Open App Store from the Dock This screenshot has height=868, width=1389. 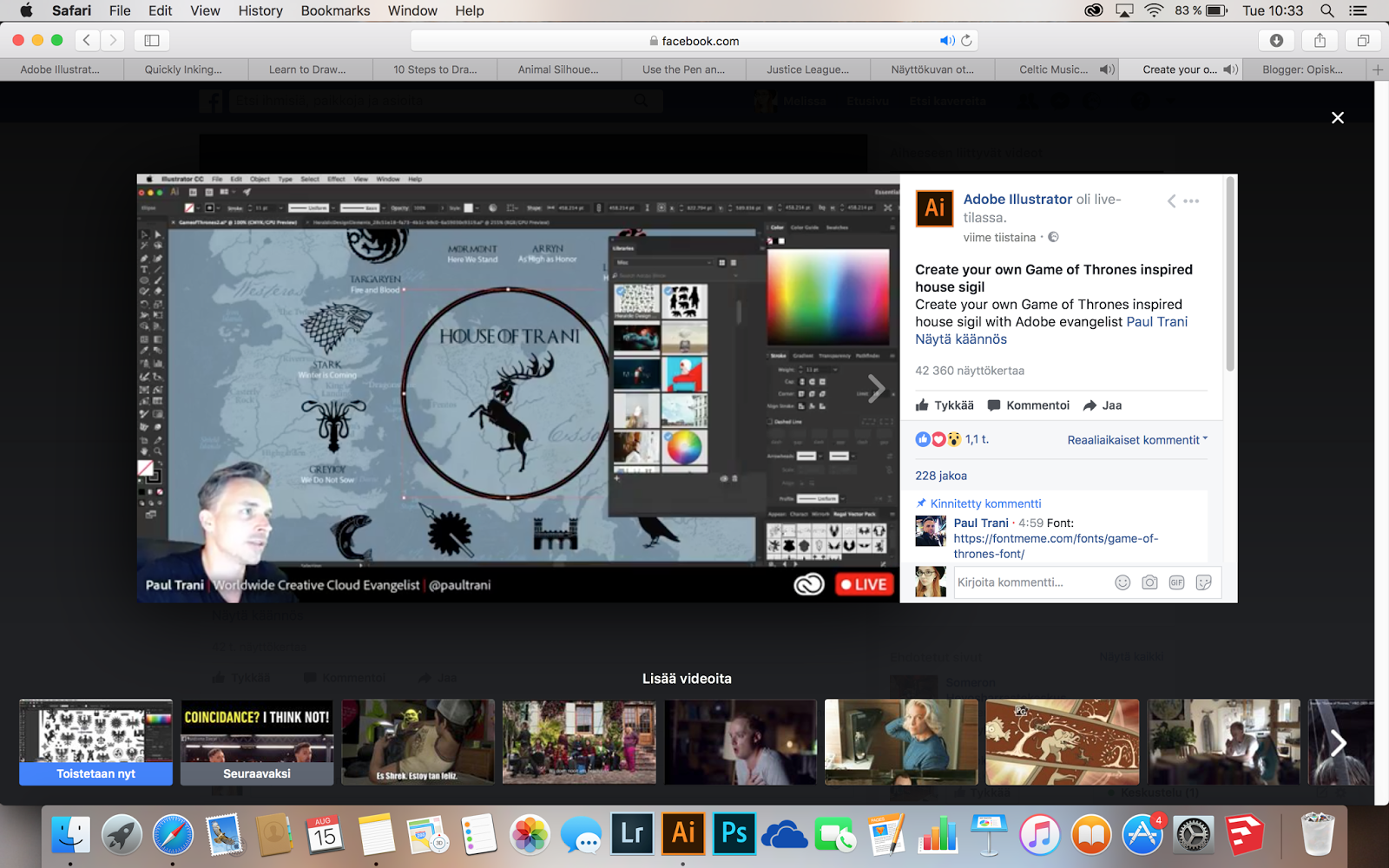point(1142,835)
